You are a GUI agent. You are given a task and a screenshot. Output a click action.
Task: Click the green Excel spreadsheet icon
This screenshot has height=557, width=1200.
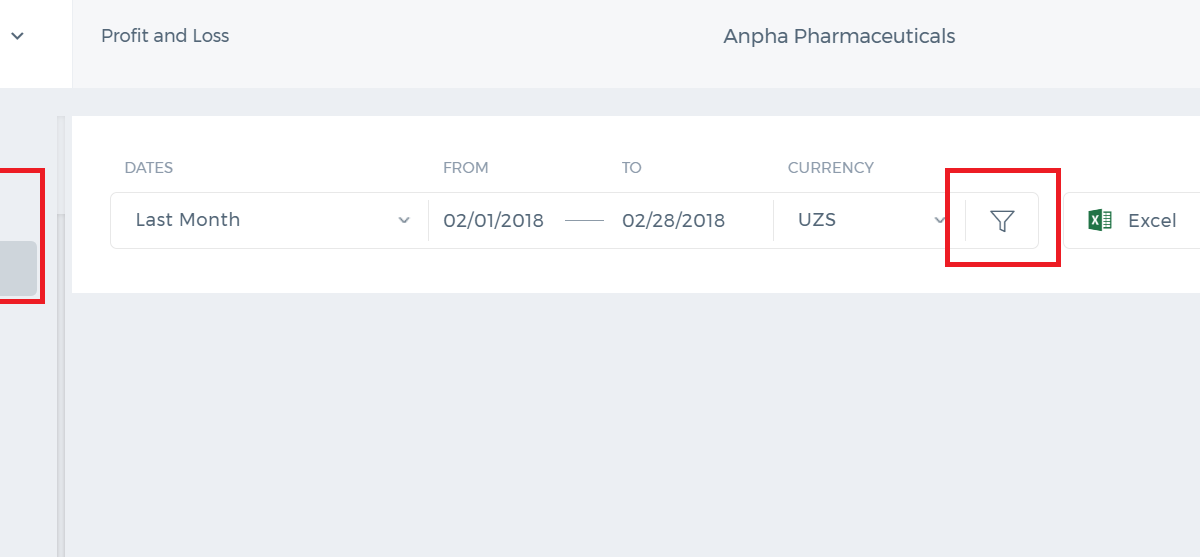coord(1100,221)
